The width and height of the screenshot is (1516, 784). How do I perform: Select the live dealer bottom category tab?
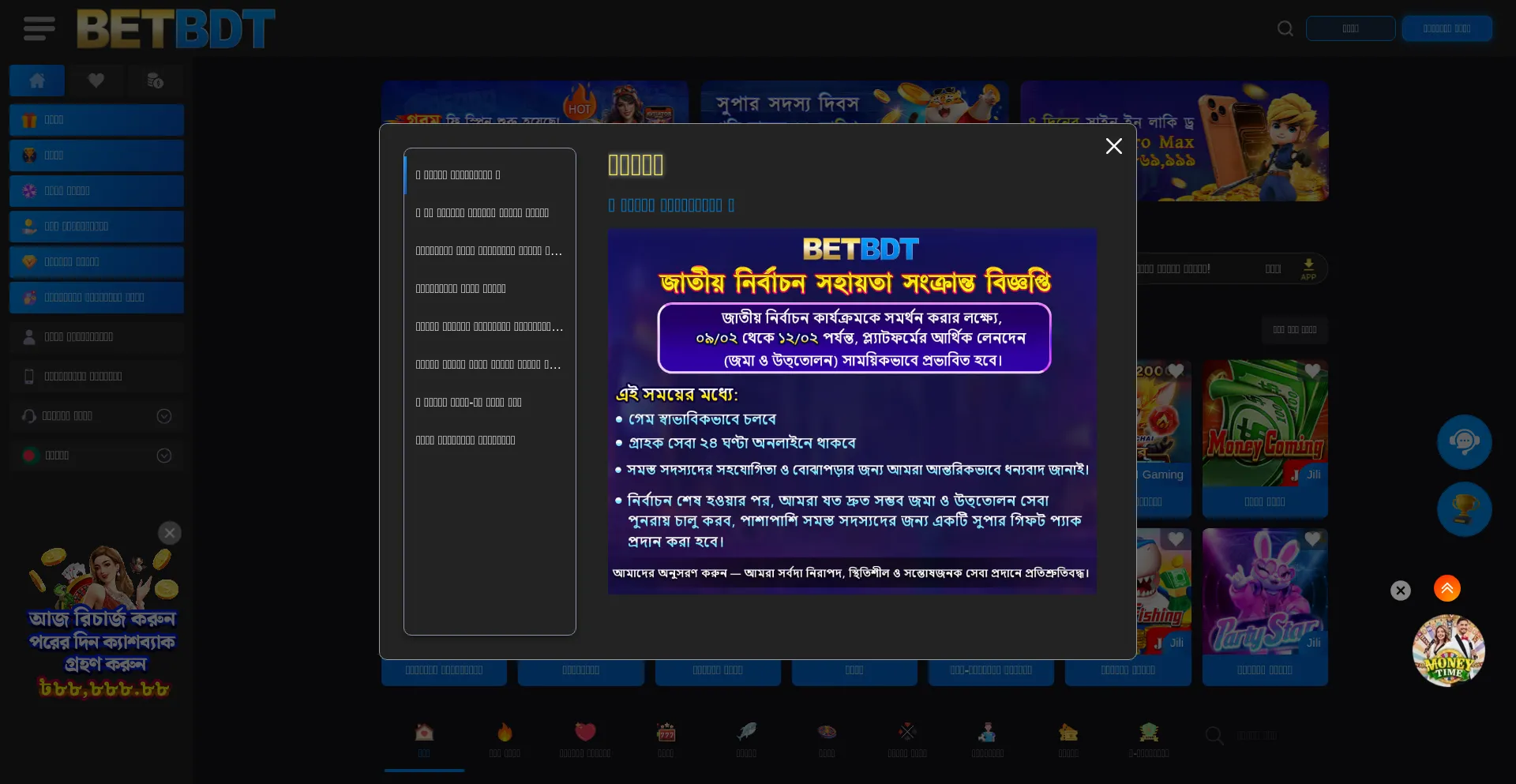pyautogui.click(x=988, y=741)
